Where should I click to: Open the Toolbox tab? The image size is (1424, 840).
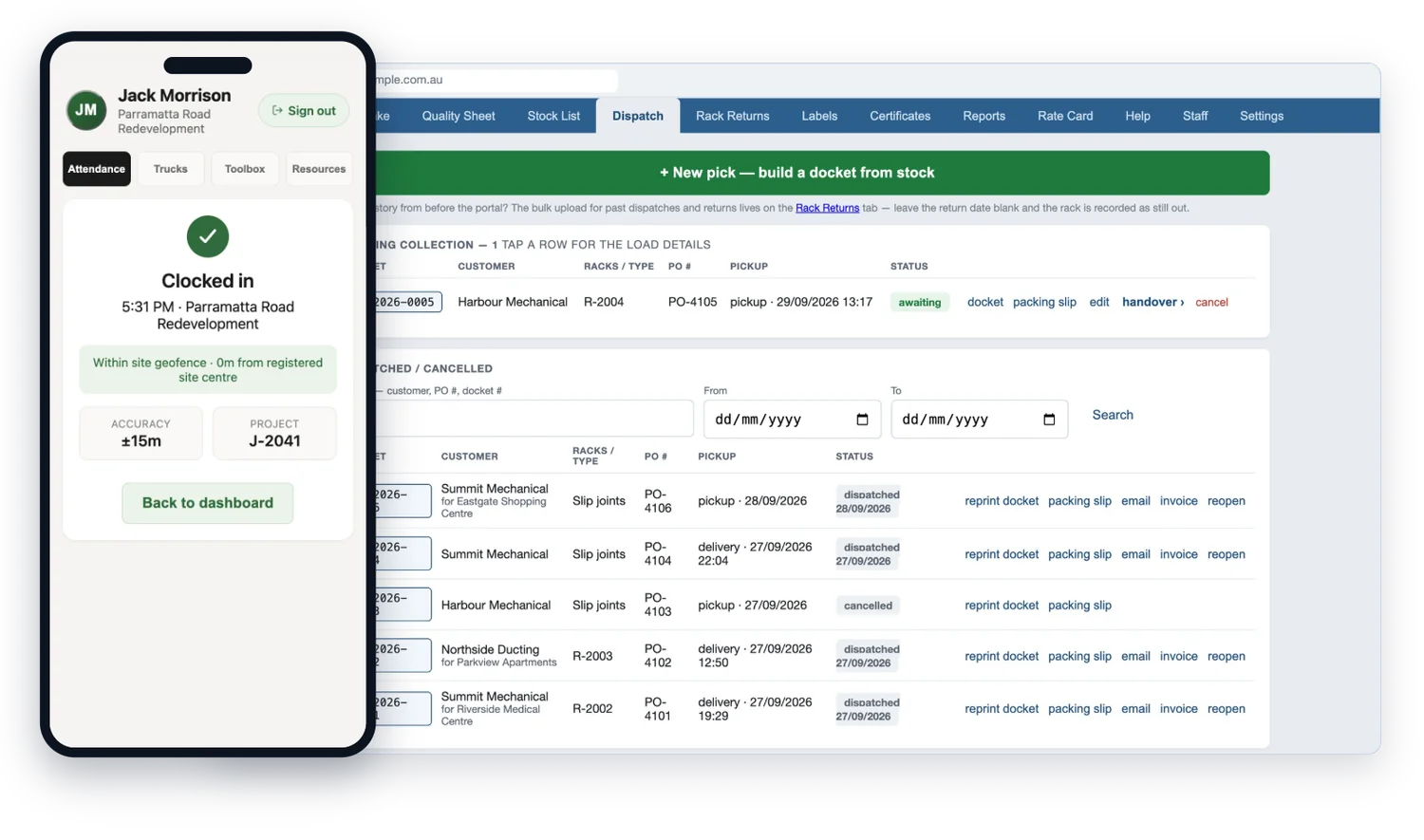(245, 169)
